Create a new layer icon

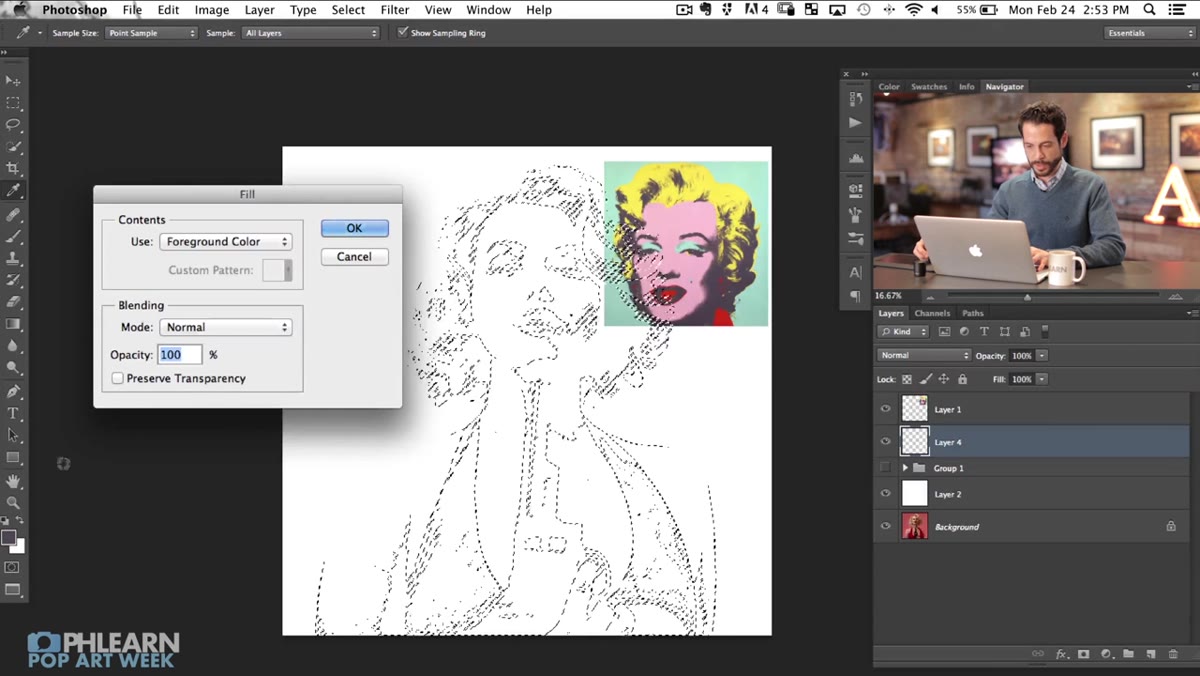[x=1151, y=654]
